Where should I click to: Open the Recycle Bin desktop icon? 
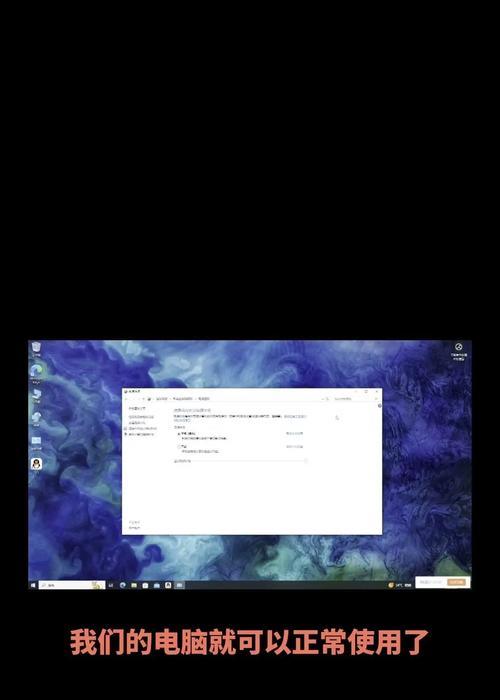(36, 347)
